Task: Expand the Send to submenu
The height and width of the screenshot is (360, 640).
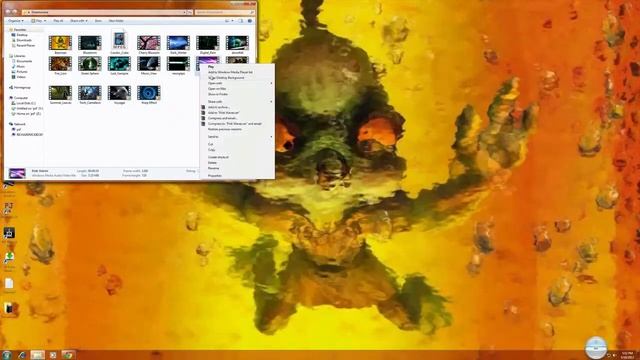Action: pos(237,137)
